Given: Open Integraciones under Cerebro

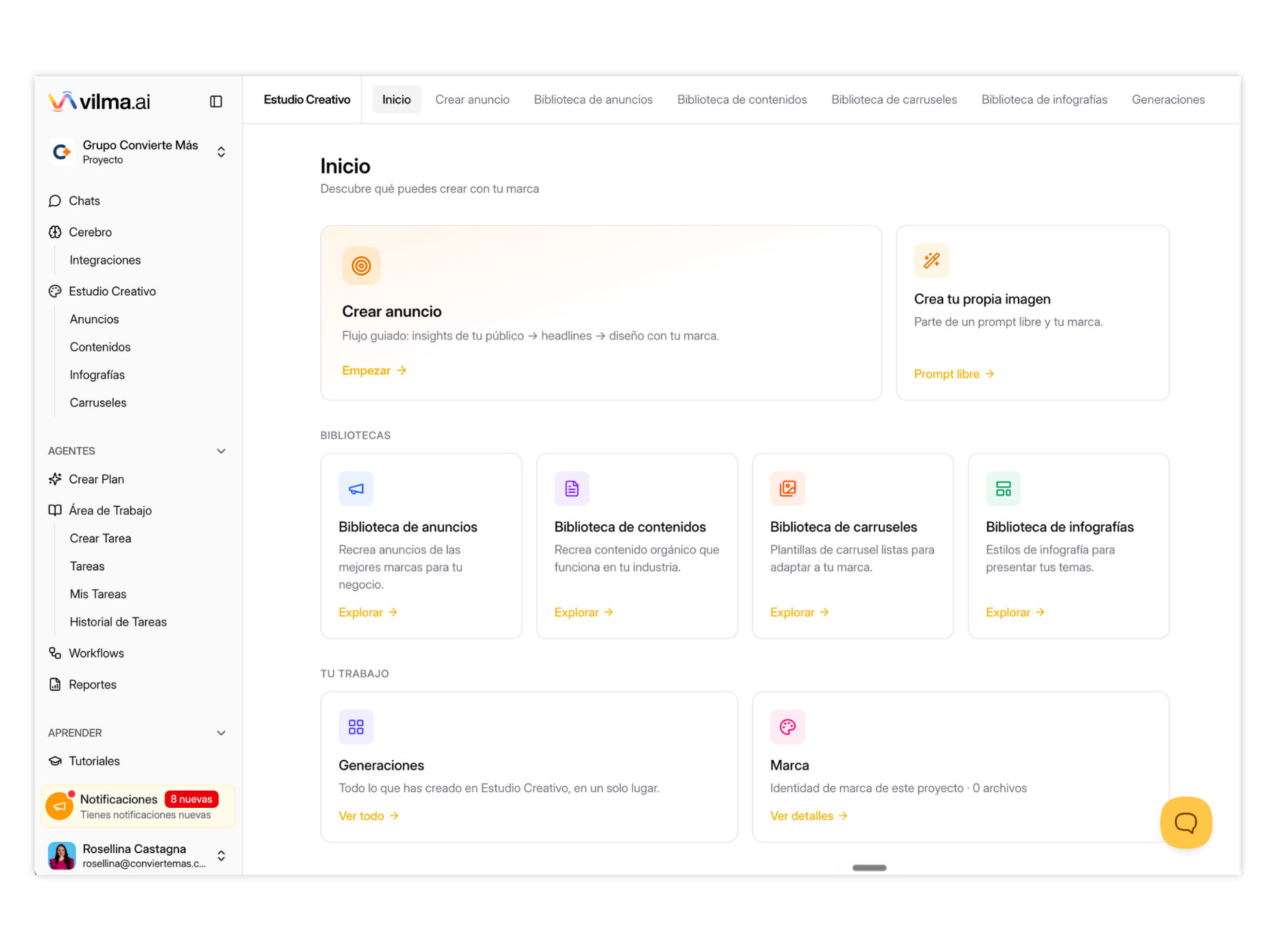Looking at the screenshot, I should (x=105, y=260).
